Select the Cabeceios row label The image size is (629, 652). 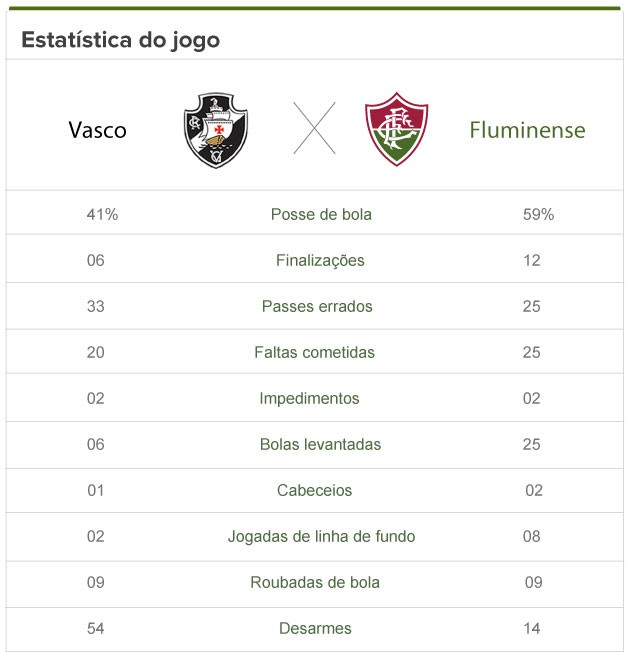tap(315, 490)
